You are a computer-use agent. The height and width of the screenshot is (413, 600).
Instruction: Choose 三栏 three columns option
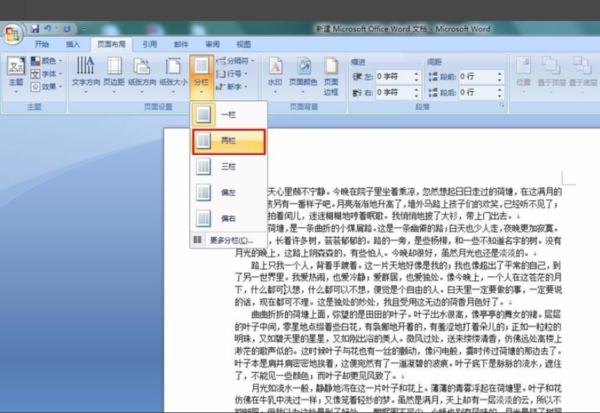[228, 167]
